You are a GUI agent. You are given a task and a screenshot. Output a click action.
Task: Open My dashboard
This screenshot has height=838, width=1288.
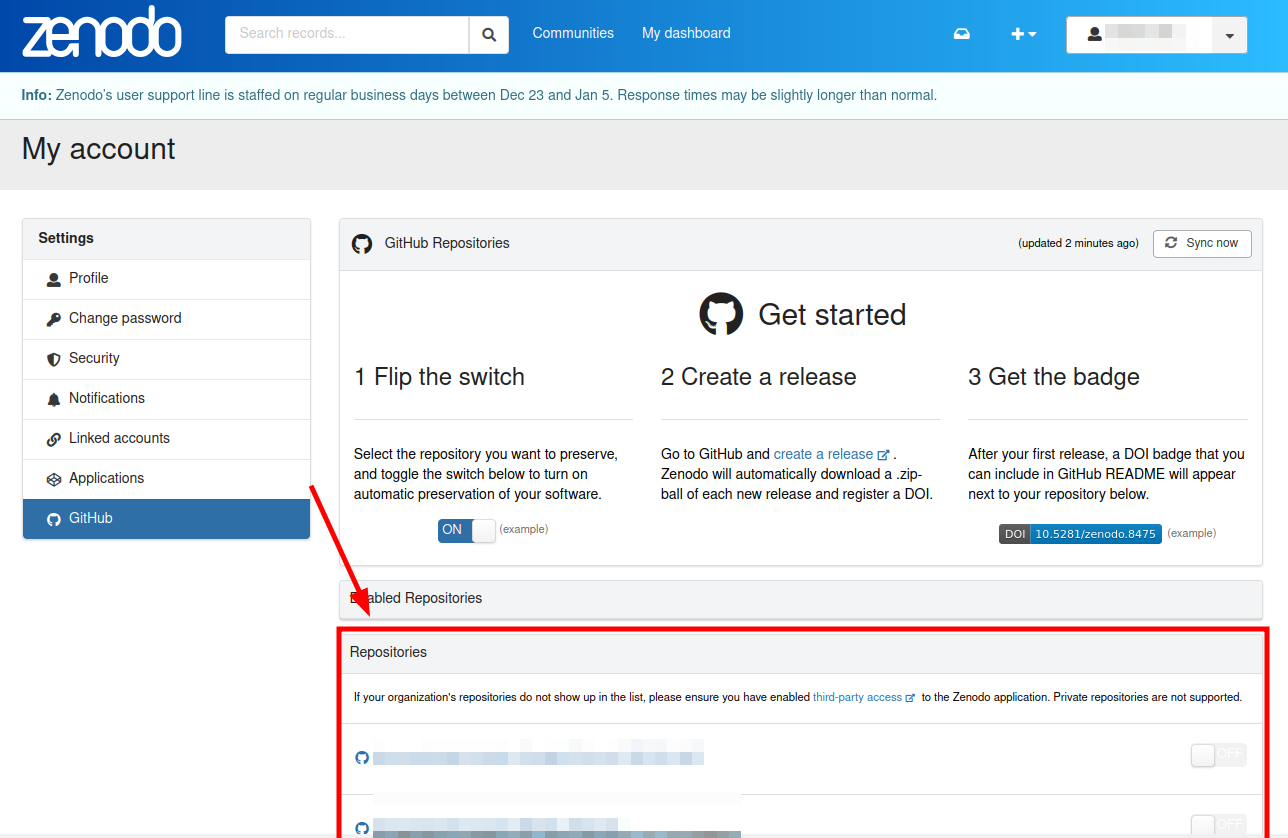tap(686, 33)
